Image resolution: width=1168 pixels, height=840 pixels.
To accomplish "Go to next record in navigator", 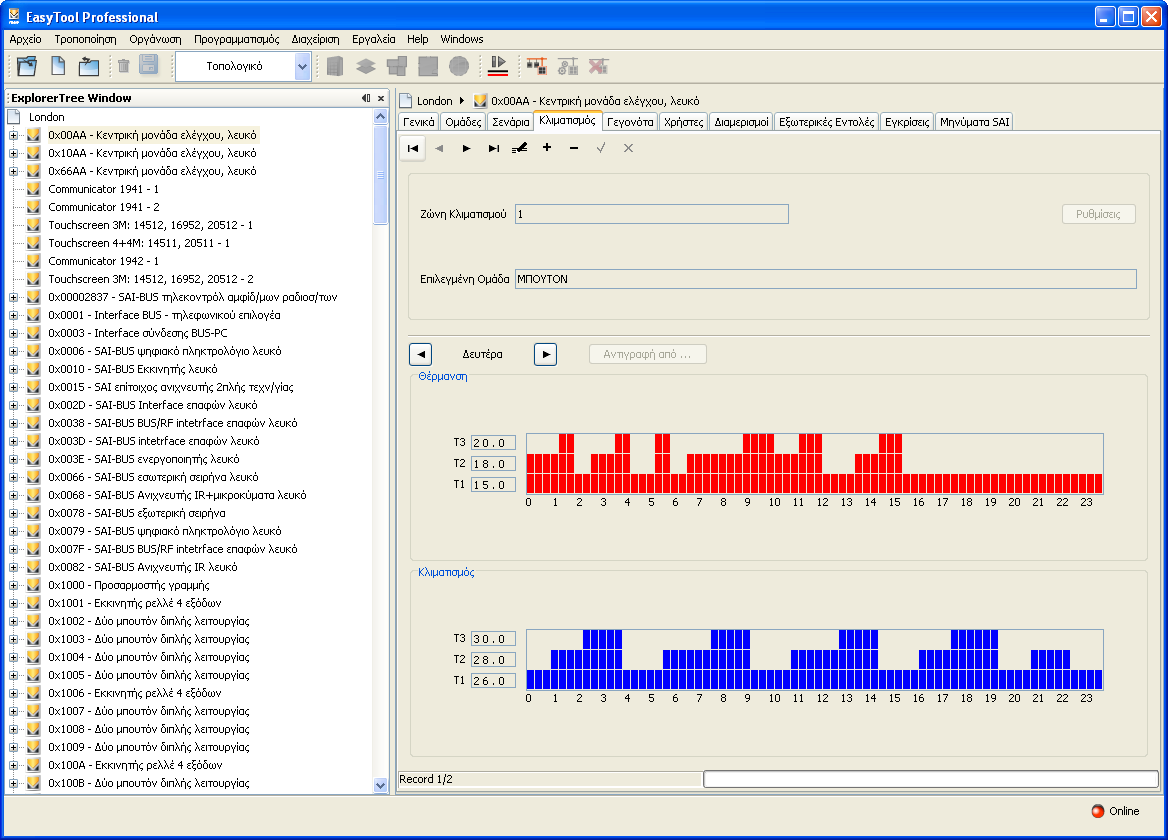I will tap(466, 148).
